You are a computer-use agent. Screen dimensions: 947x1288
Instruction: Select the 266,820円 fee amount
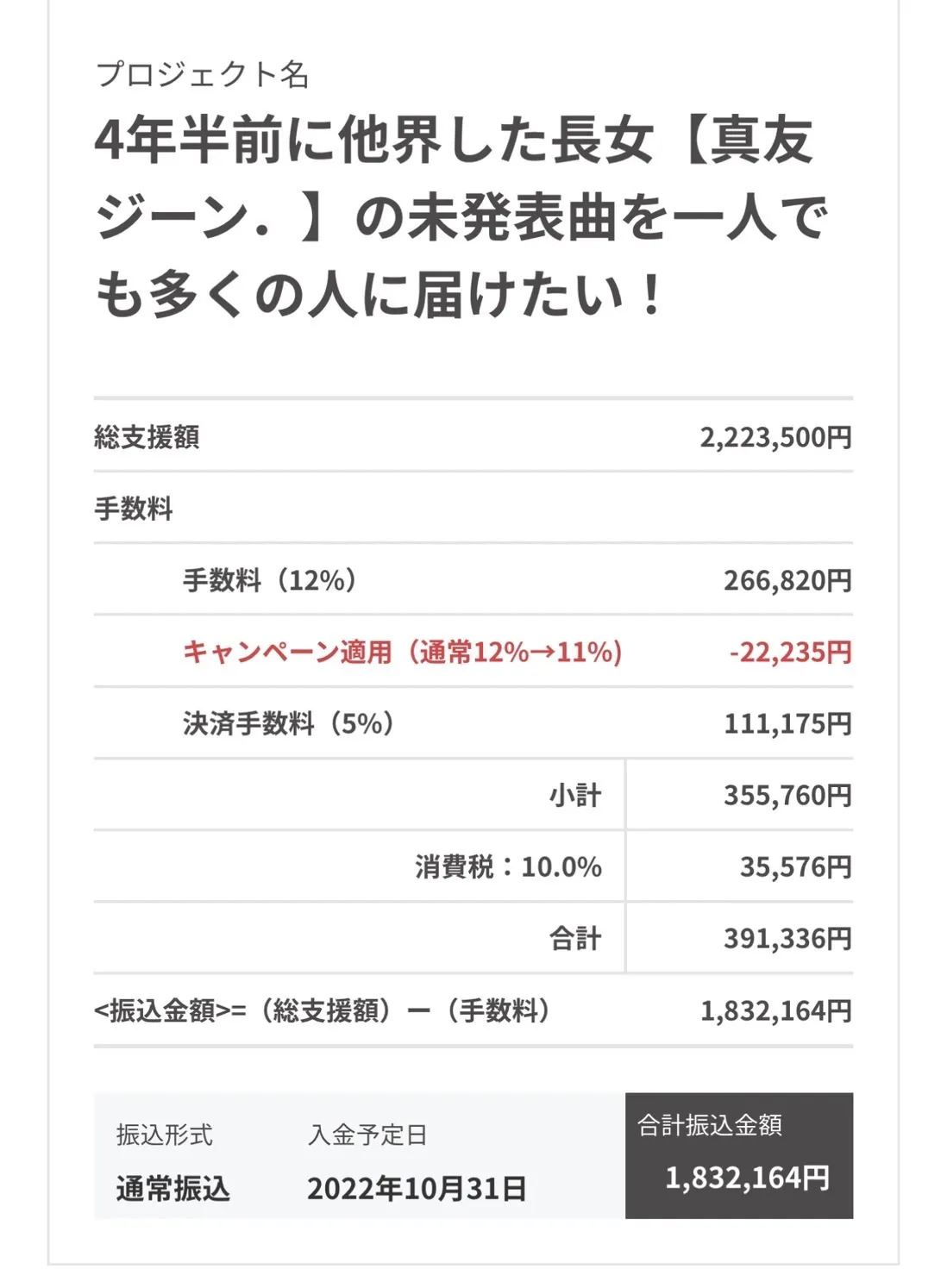point(787,580)
